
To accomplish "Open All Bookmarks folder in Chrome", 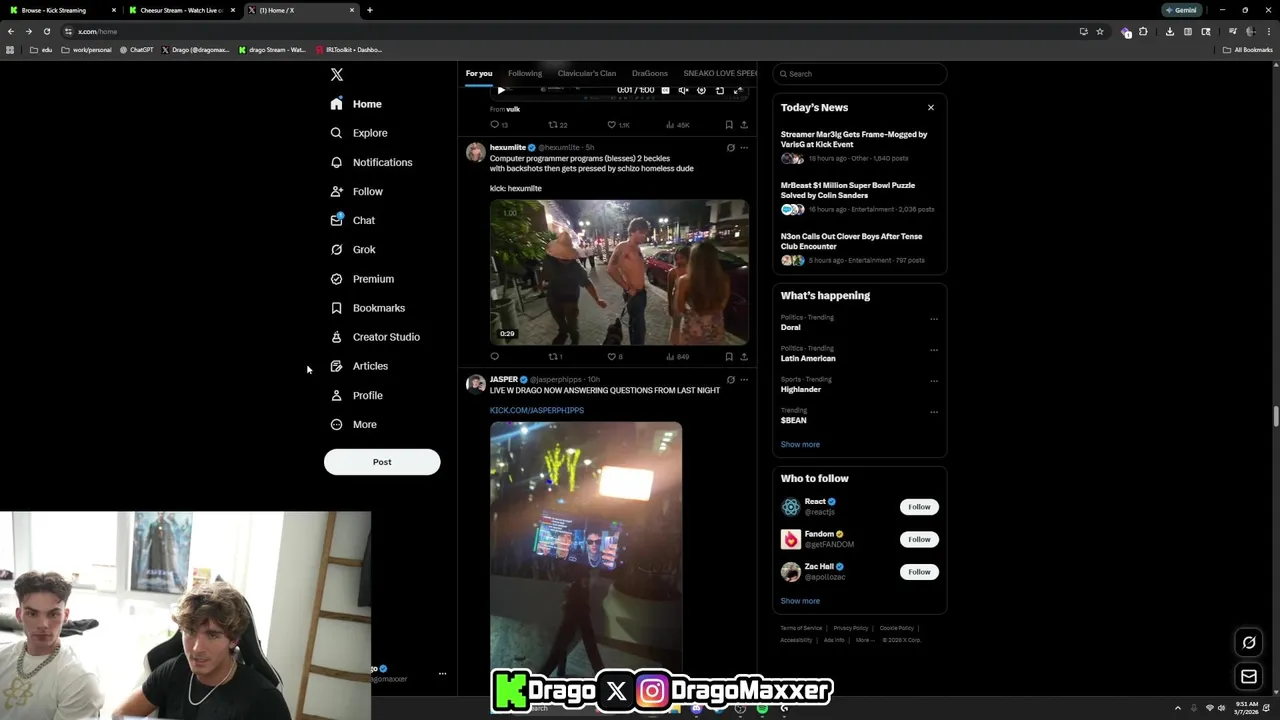I will point(1247,50).
